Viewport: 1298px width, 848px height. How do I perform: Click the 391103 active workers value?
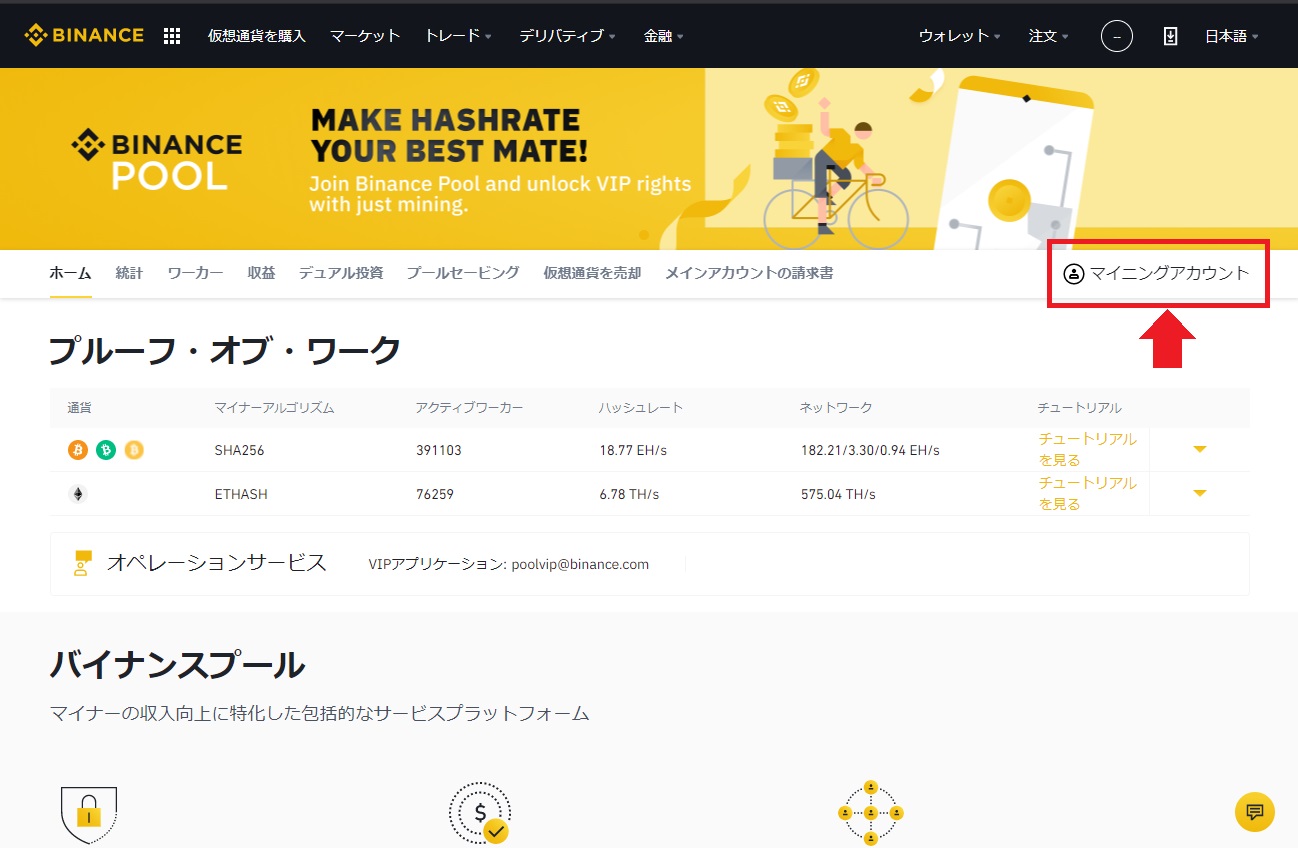tap(439, 450)
